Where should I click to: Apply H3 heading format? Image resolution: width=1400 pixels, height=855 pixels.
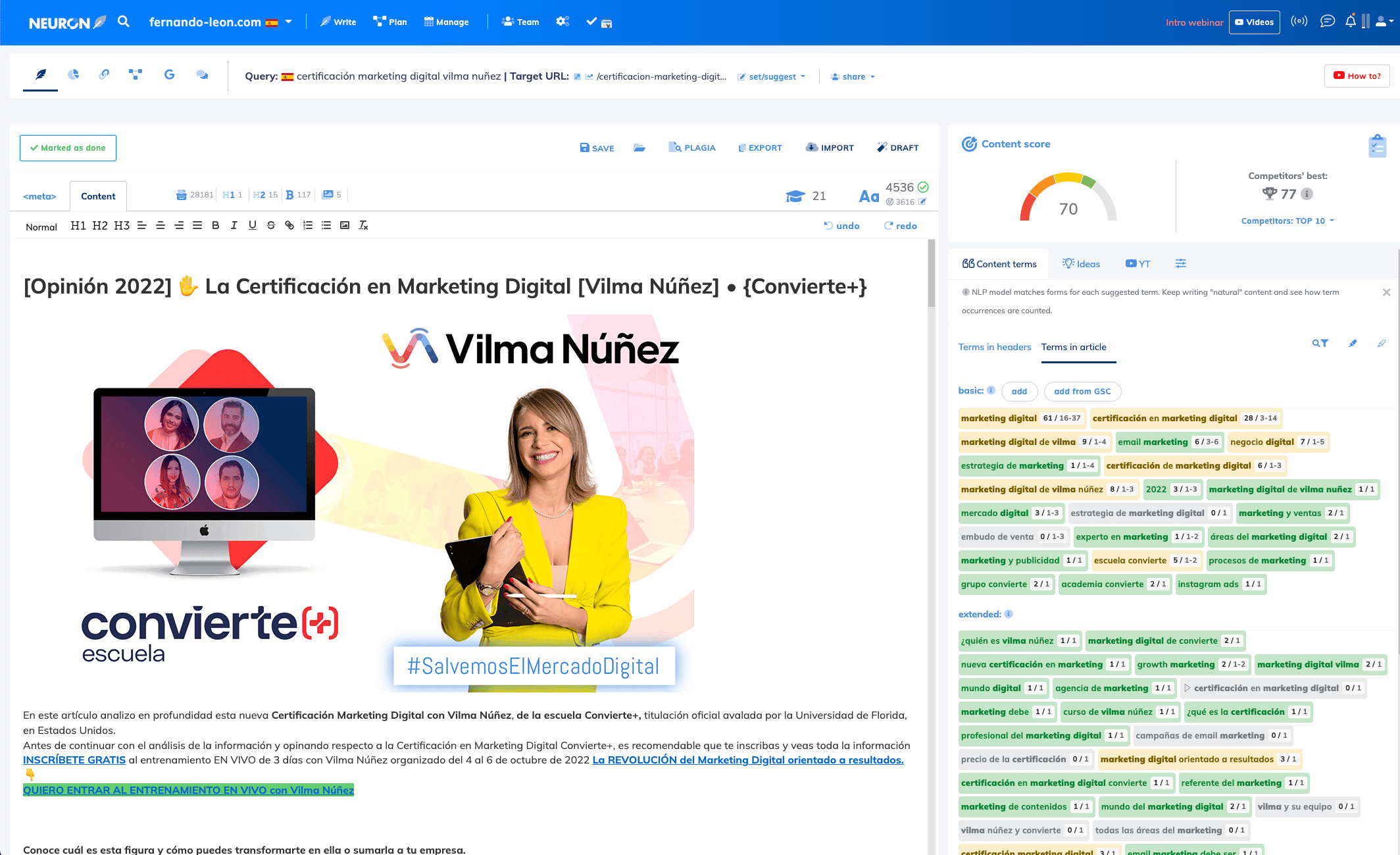coord(122,226)
